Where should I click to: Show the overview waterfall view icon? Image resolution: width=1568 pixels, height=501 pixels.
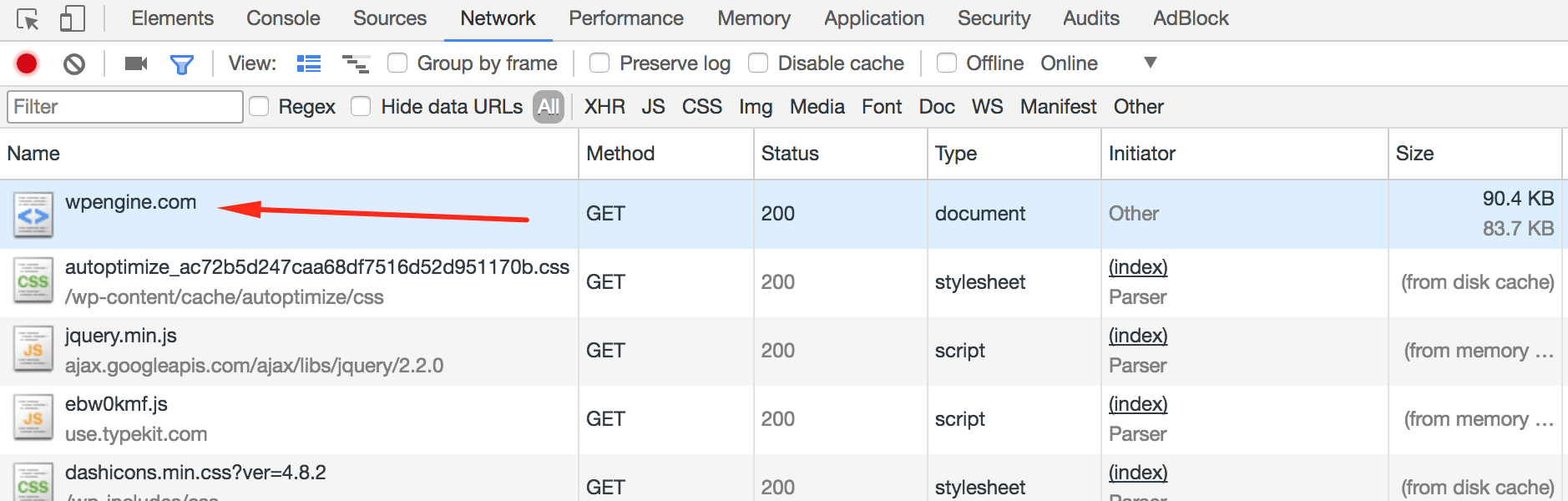click(x=356, y=63)
